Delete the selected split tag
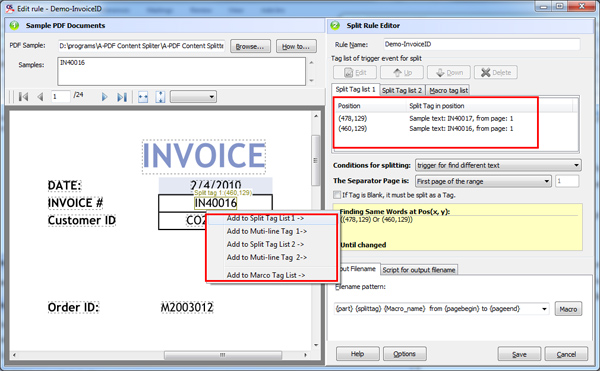The height and width of the screenshot is (371, 600). coord(496,72)
